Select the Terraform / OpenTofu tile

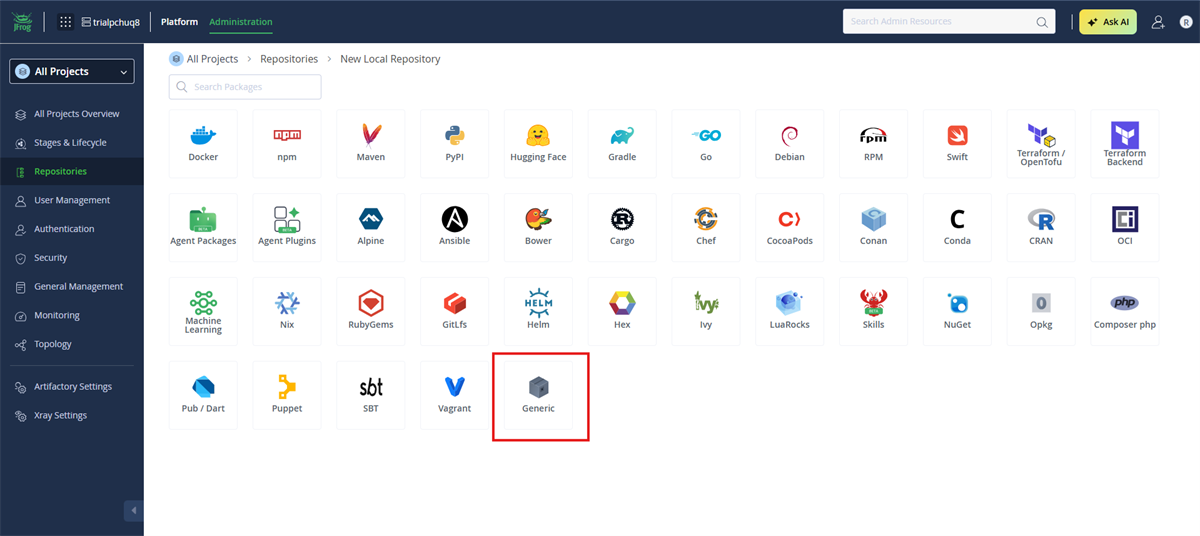coord(1041,144)
